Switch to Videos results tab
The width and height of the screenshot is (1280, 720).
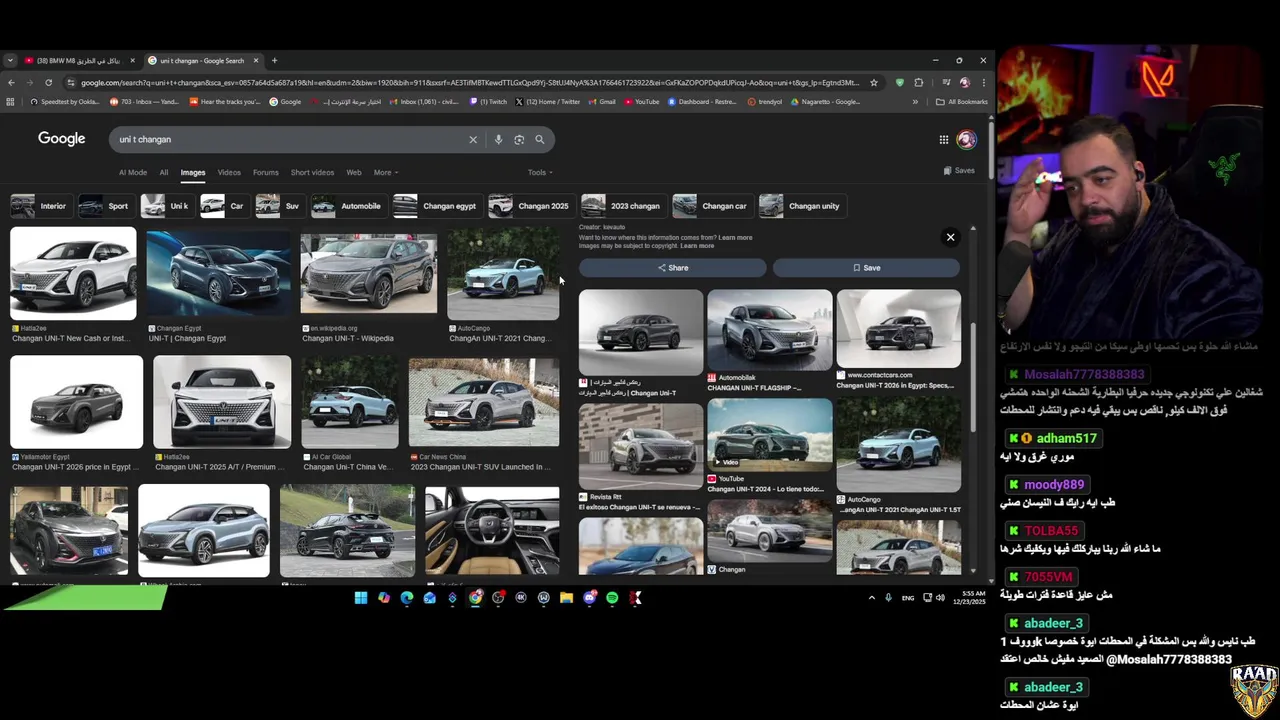click(x=229, y=173)
